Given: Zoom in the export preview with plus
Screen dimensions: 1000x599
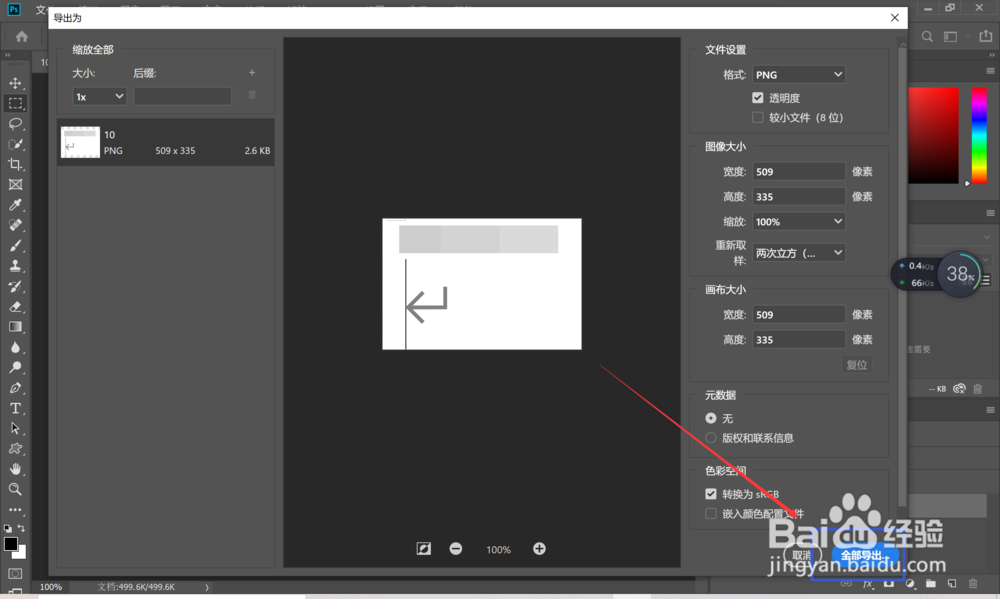Looking at the screenshot, I should tap(539, 549).
